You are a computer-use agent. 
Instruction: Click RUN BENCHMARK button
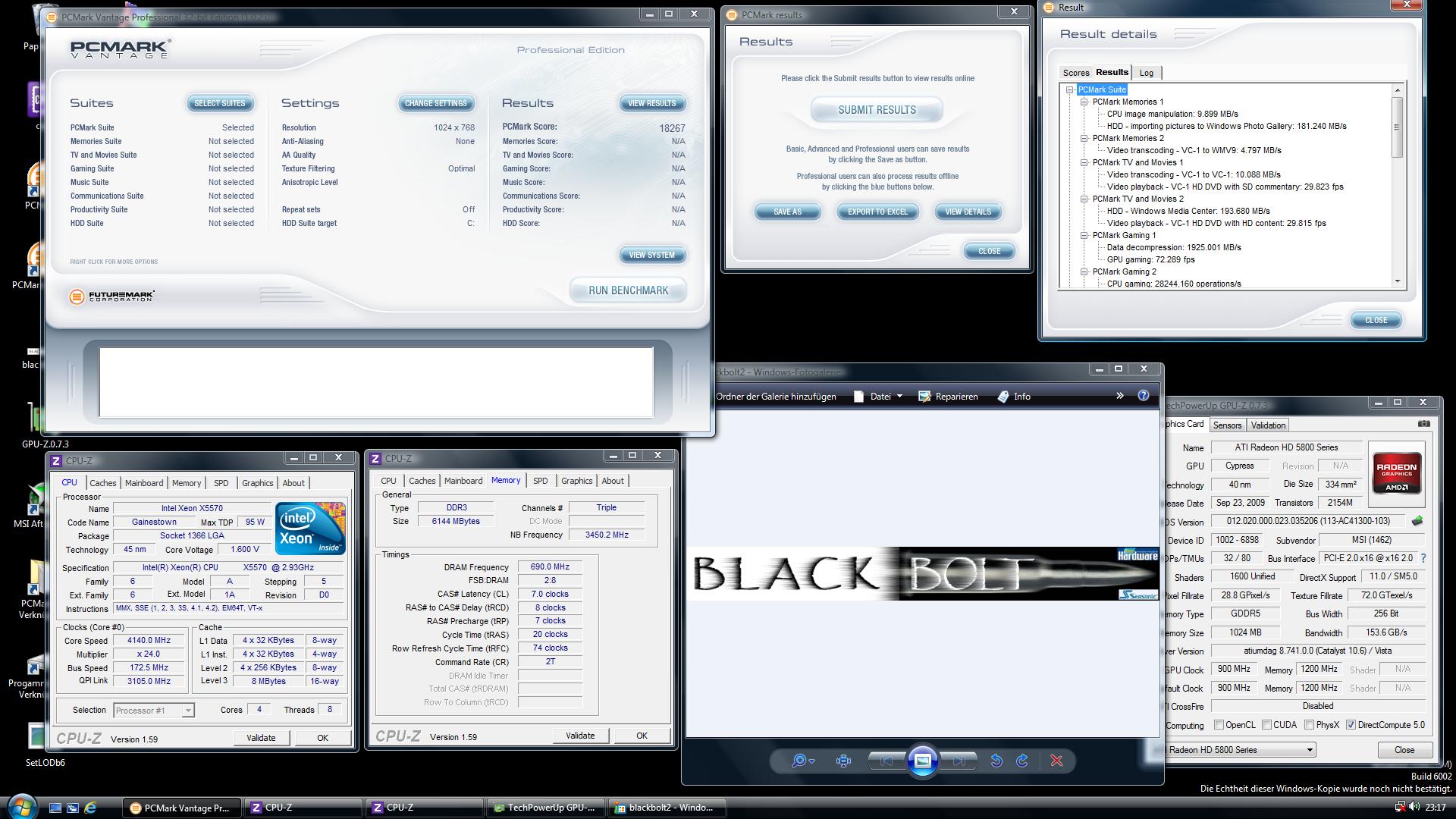[x=629, y=290]
